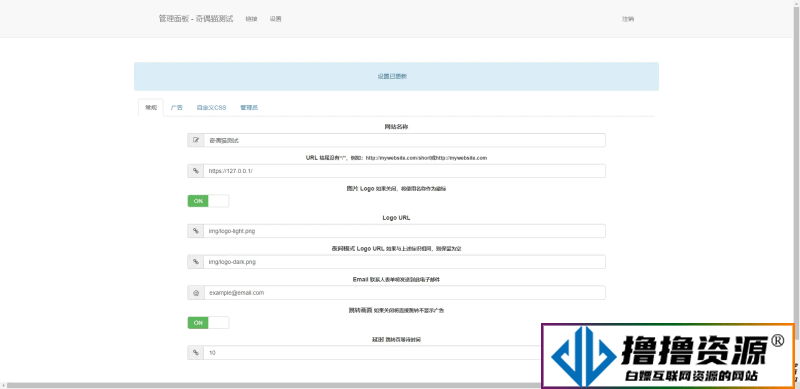This screenshot has height=389, width=800.
Task: Click the Logo URL field label
Action: tap(396, 217)
